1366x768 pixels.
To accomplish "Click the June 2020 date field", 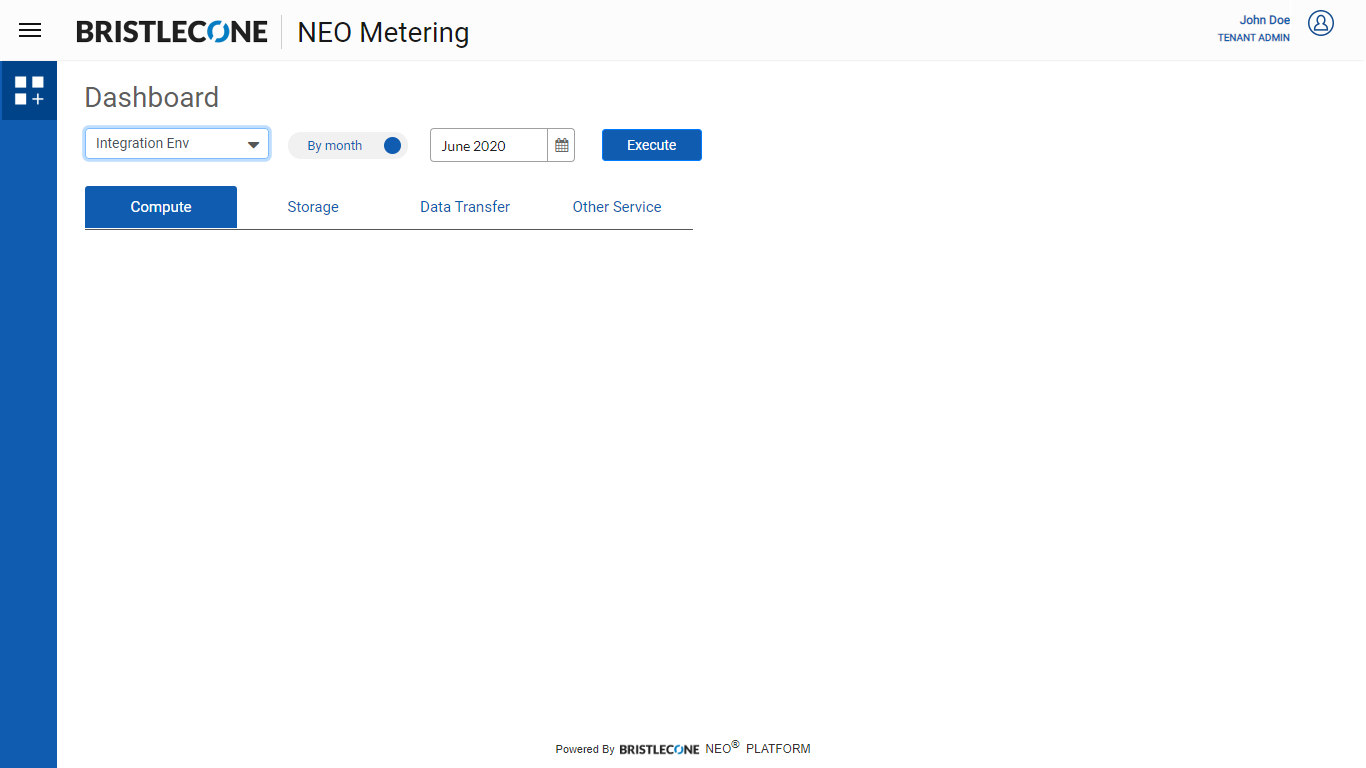I will (489, 145).
